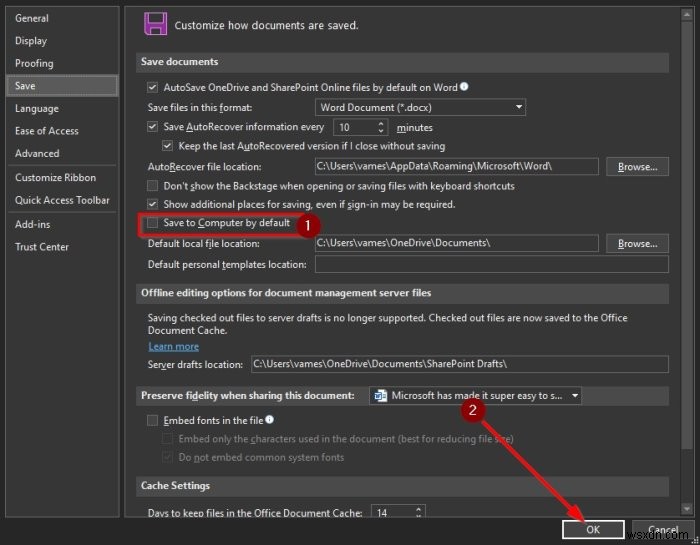Toggle Save AutoRecover information checkbox
This screenshot has height=545, width=700.
click(152, 127)
